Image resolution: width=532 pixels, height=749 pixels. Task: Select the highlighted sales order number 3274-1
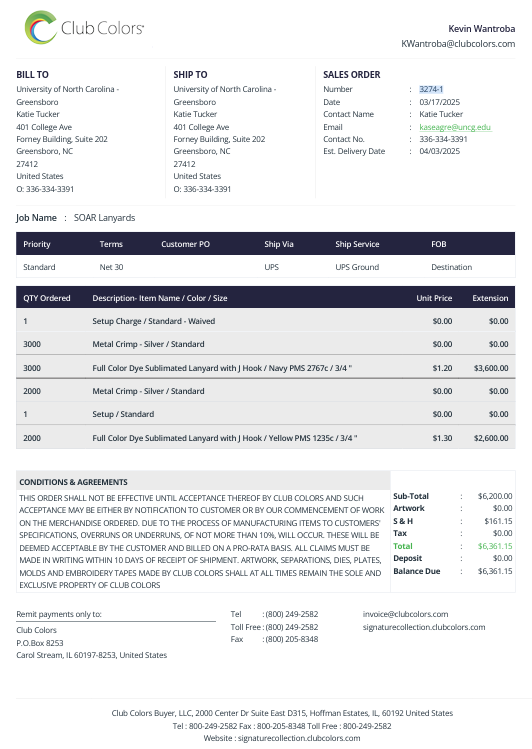[431, 89]
